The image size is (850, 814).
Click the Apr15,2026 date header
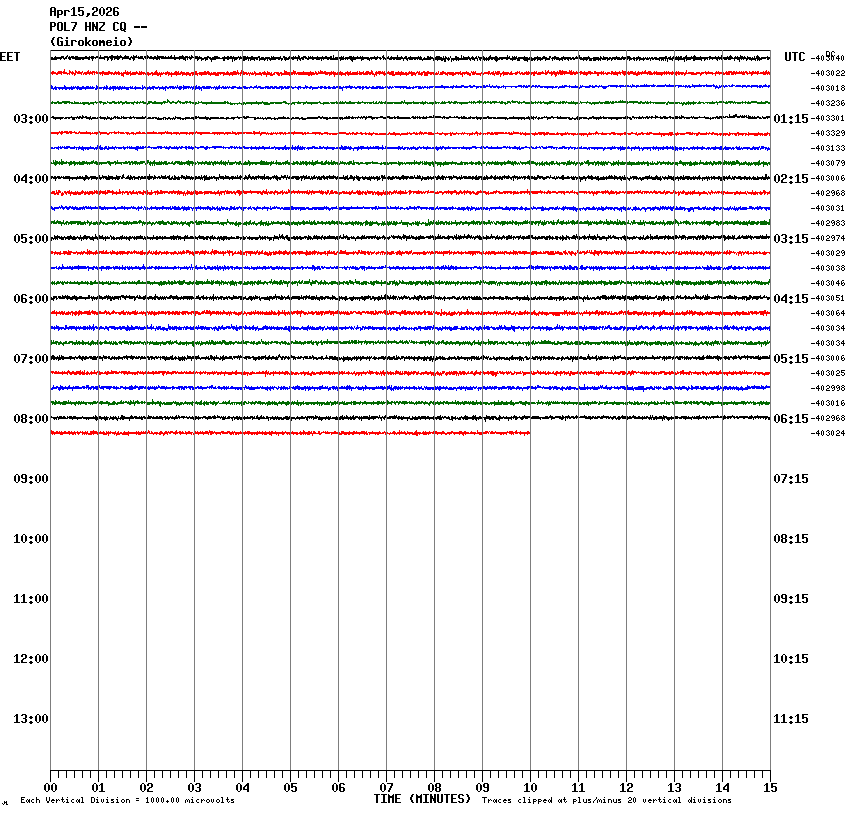[84, 12]
